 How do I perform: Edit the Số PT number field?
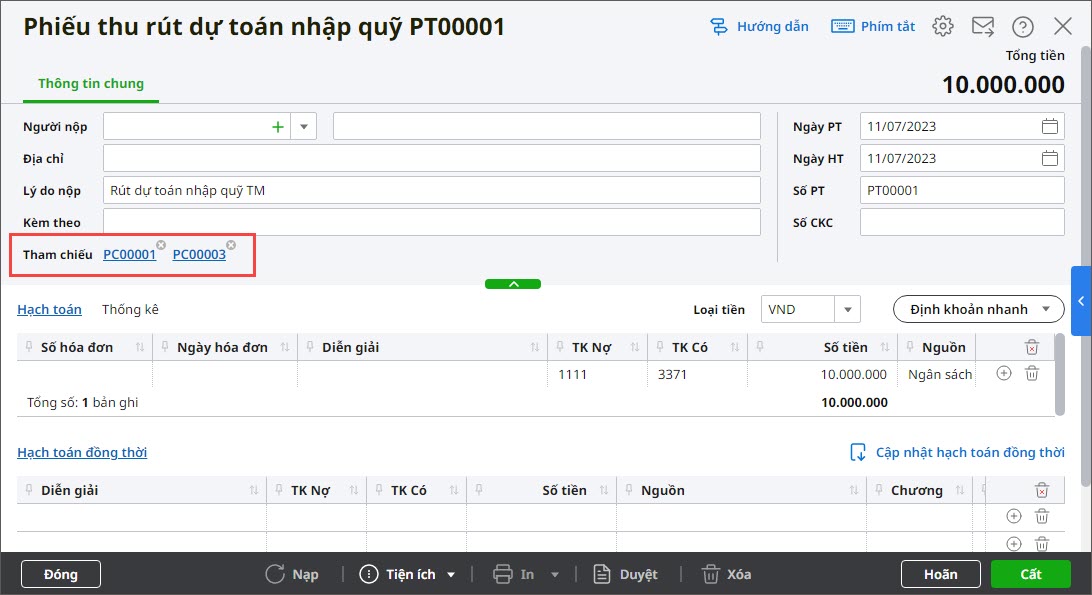click(962, 190)
